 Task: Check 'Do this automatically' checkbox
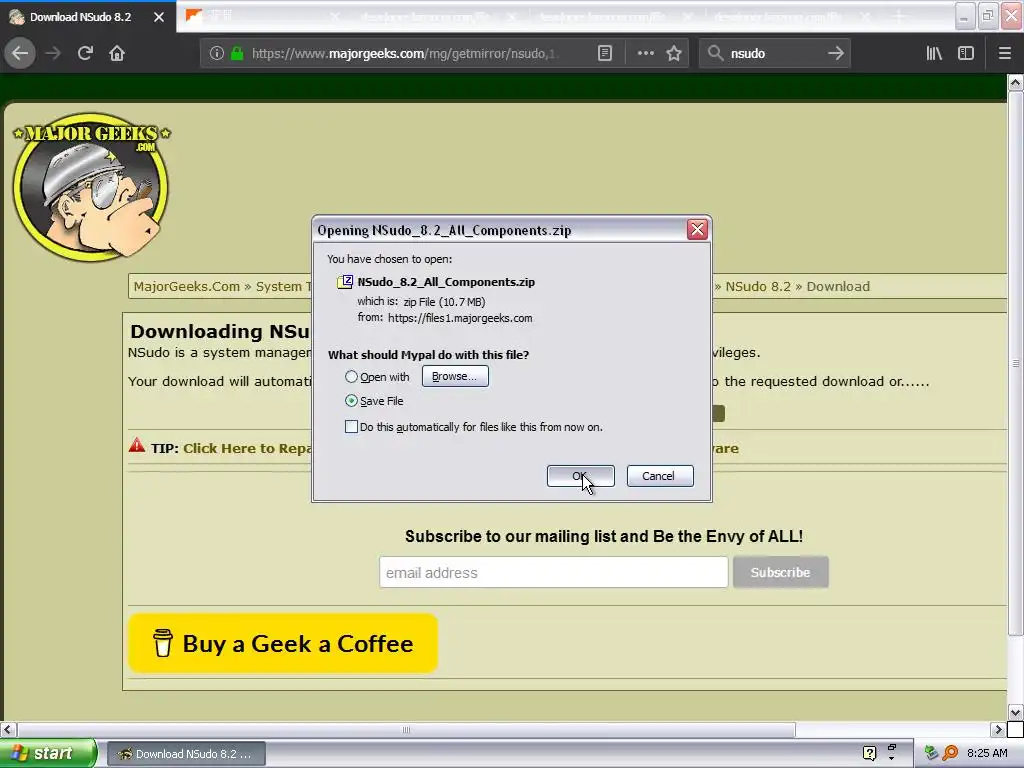[351, 427]
